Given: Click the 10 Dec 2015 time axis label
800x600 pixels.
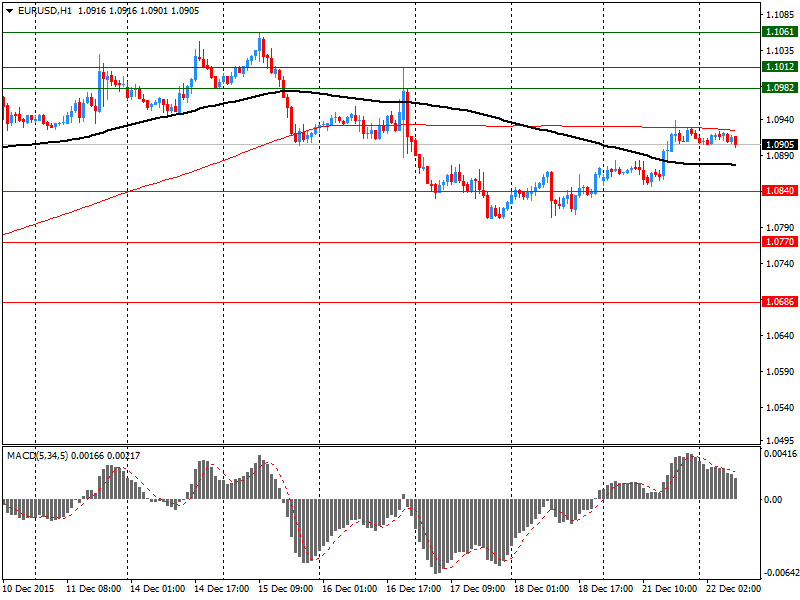Looking at the screenshot, I should pos(29,589).
